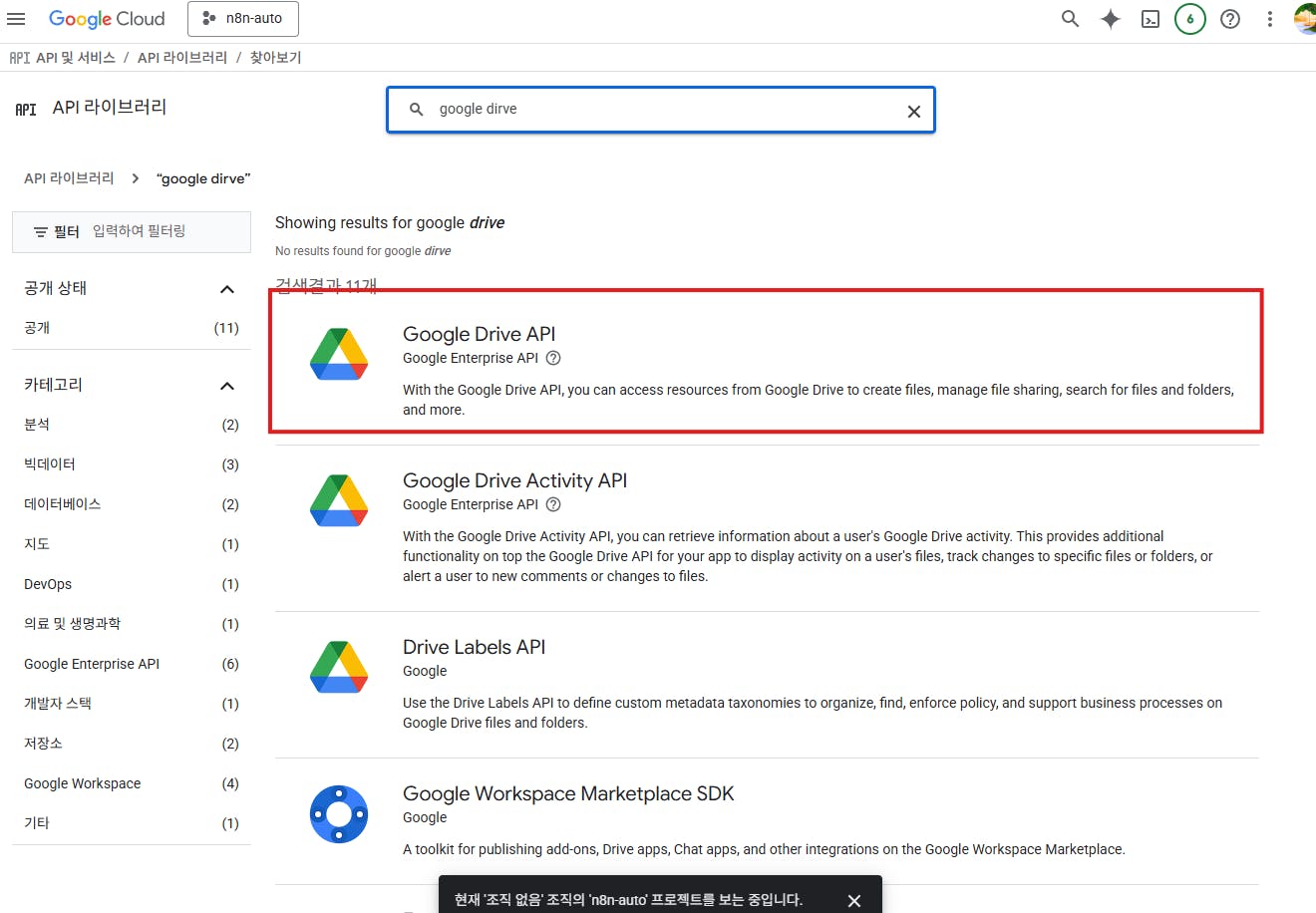This screenshot has height=913, width=1316.
Task: Filter by '분석' category
Action: [x=132, y=425]
